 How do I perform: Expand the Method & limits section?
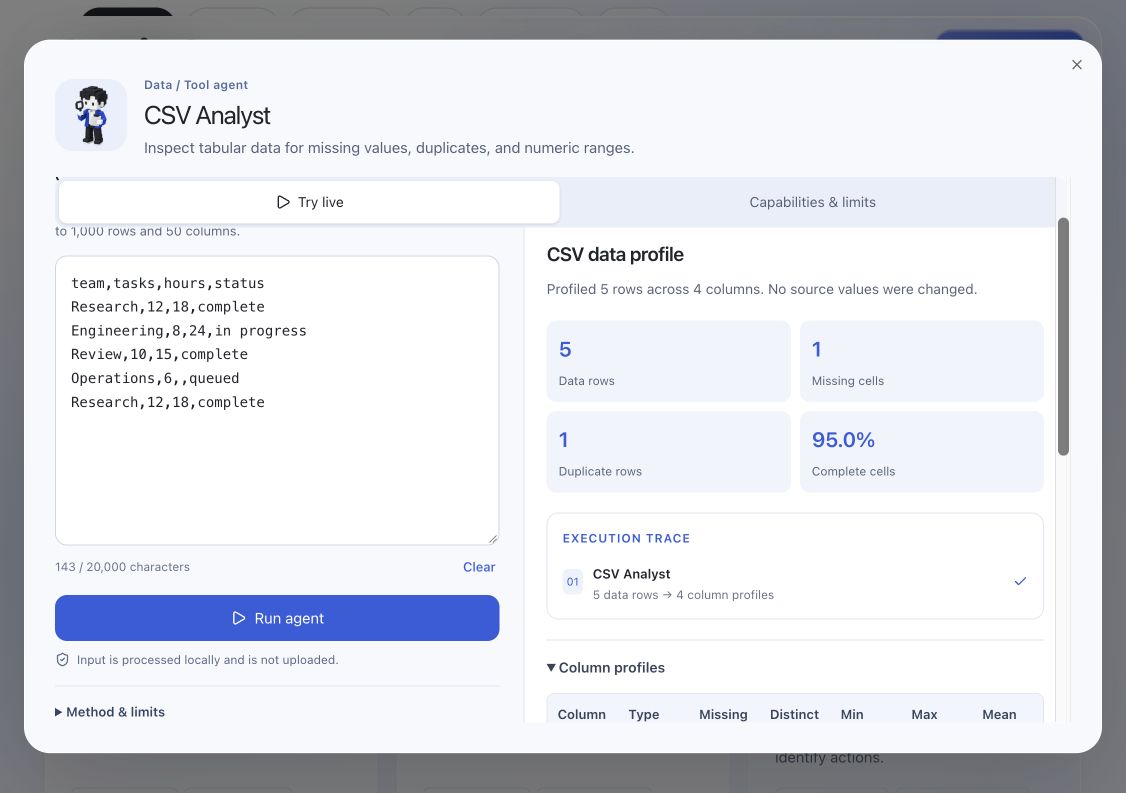[x=110, y=712]
